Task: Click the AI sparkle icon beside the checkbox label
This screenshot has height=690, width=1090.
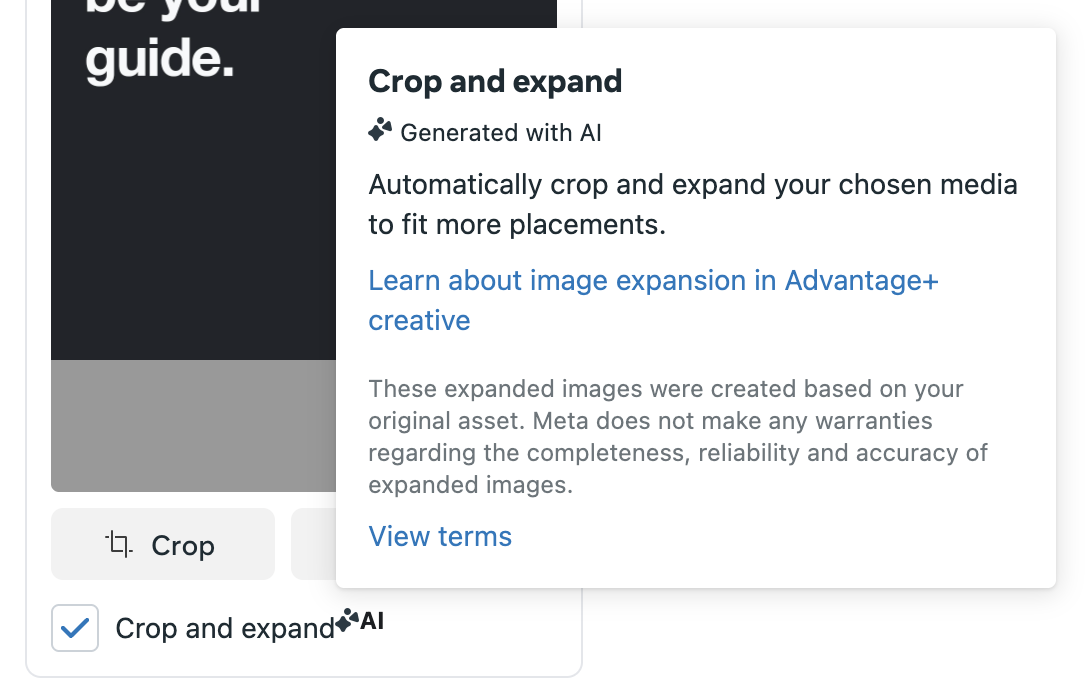Action: 347,622
